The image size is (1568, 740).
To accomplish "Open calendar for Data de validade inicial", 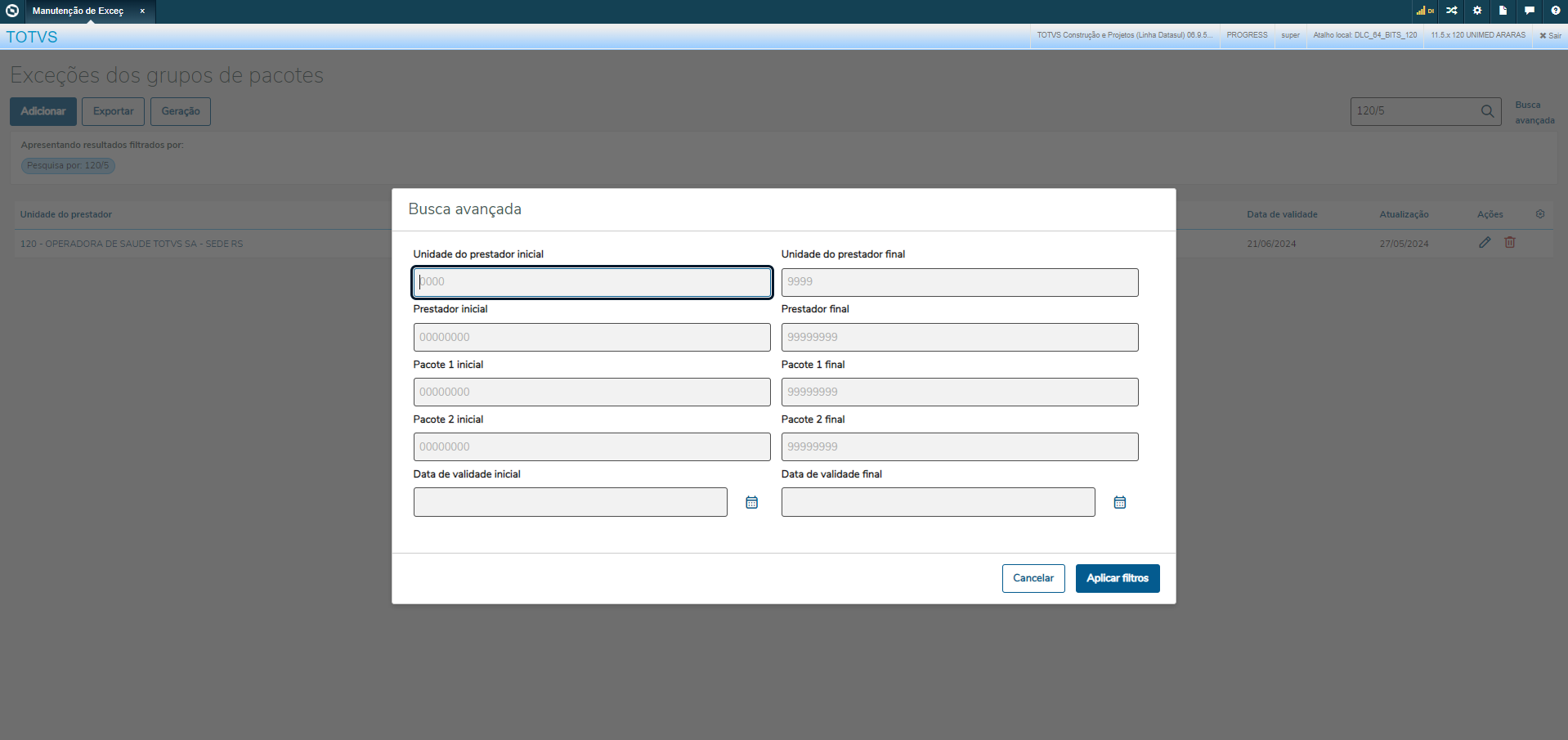I will pyautogui.click(x=751, y=502).
